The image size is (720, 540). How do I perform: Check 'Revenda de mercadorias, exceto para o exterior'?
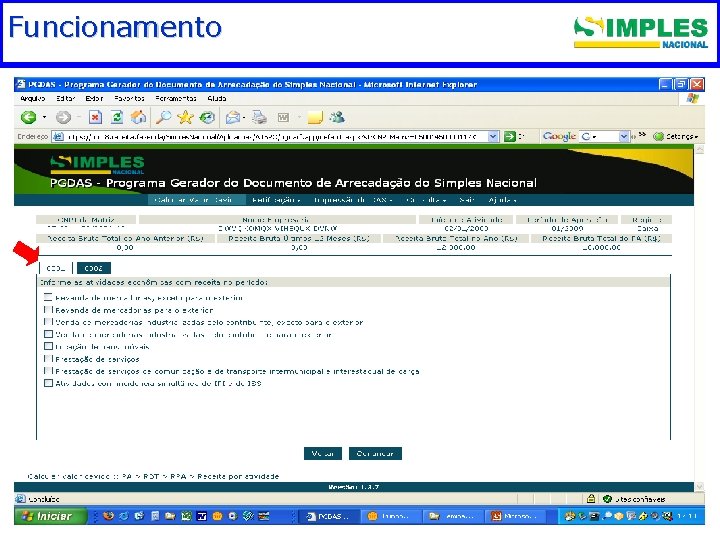click(48, 297)
